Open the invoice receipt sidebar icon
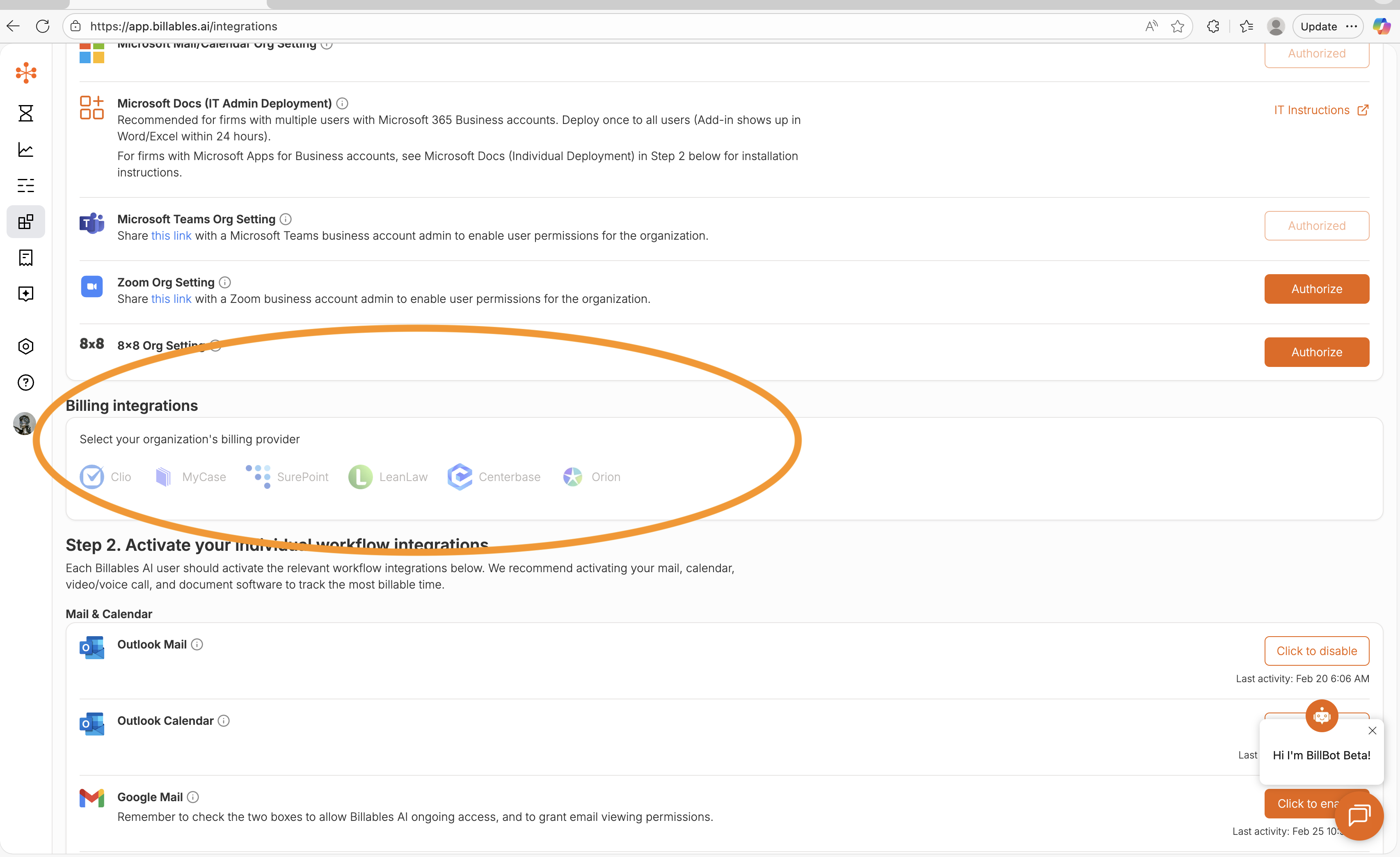 pos(25,257)
